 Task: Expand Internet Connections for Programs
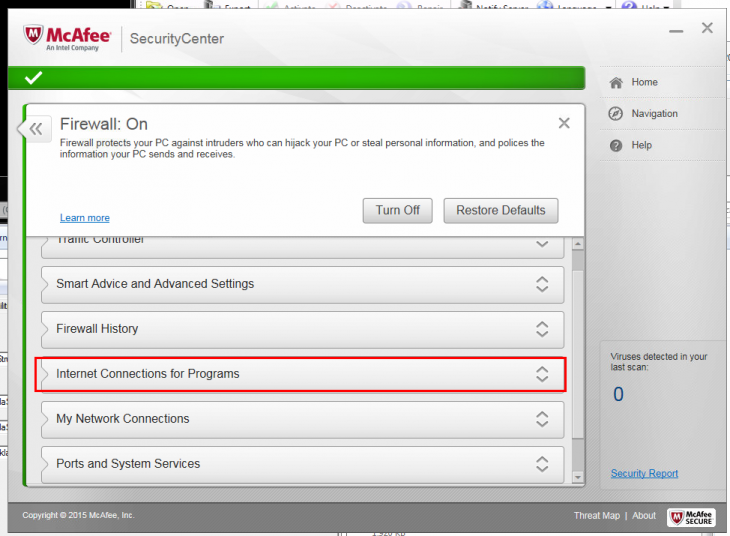302,374
